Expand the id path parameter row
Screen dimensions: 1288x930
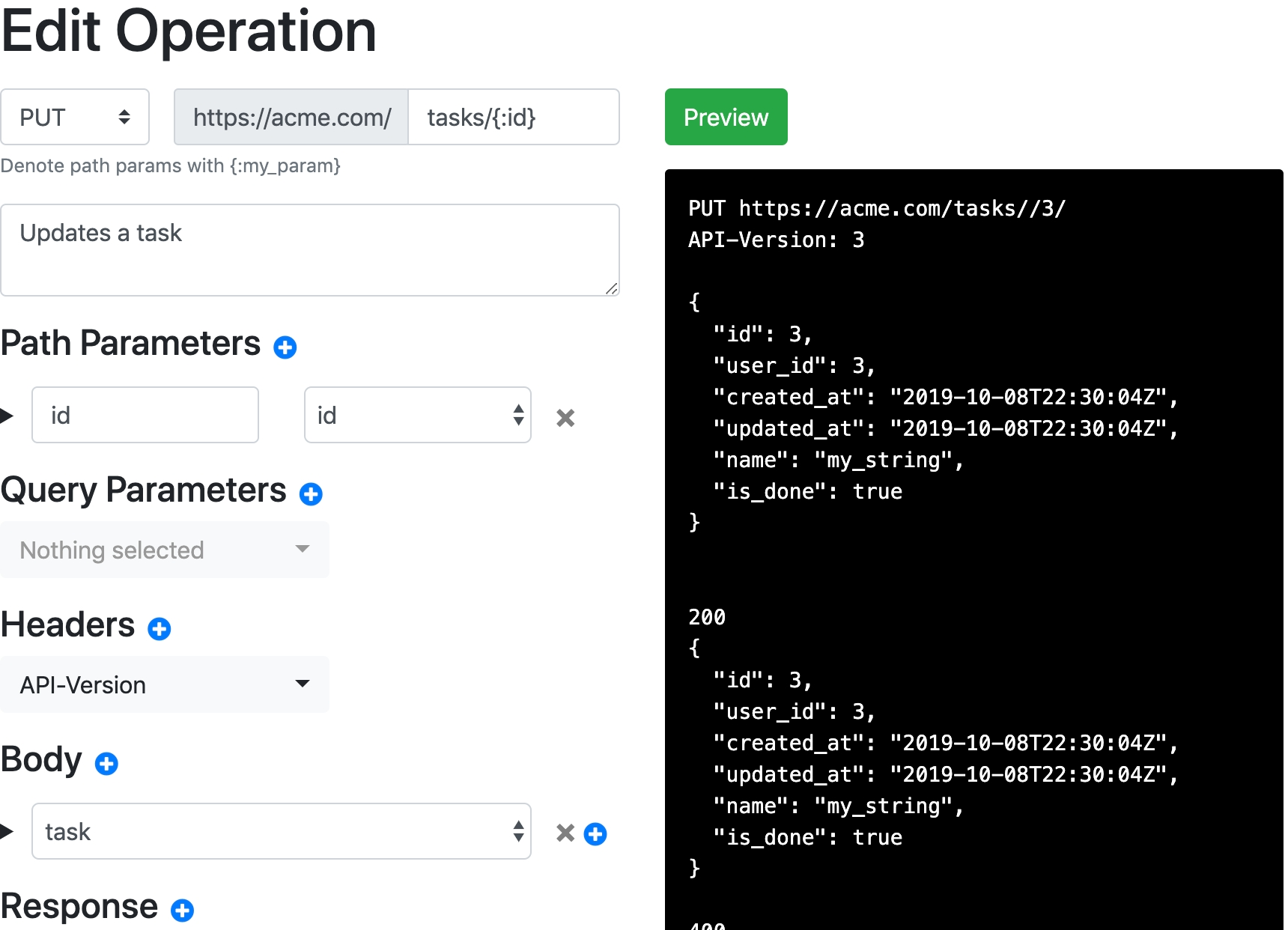[x=7, y=416]
